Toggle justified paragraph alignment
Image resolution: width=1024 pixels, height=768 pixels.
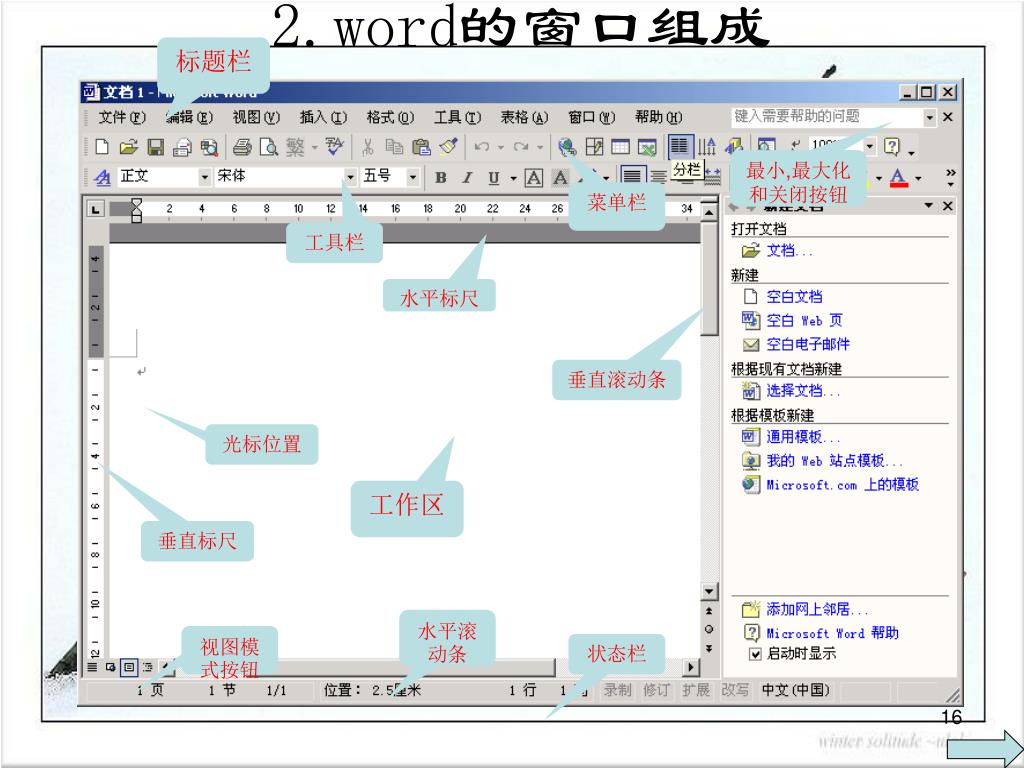pyautogui.click(x=632, y=176)
